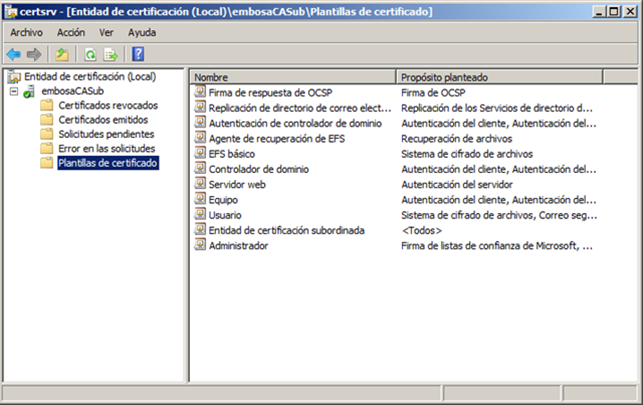
Task: Select the Certificados revocados folder
Action: tap(106, 105)
